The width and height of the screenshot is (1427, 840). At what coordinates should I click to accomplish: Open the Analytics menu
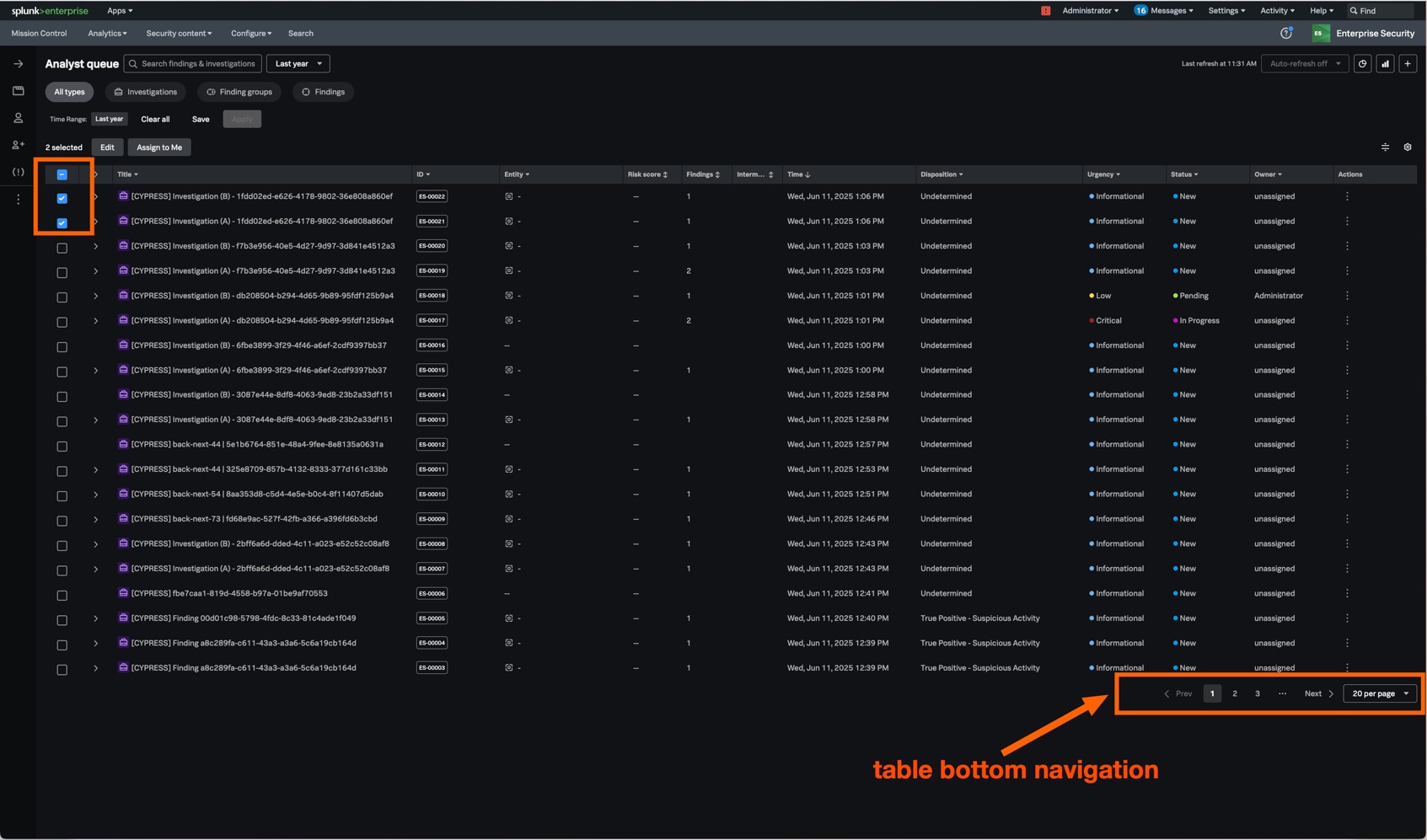click(107, 33)
